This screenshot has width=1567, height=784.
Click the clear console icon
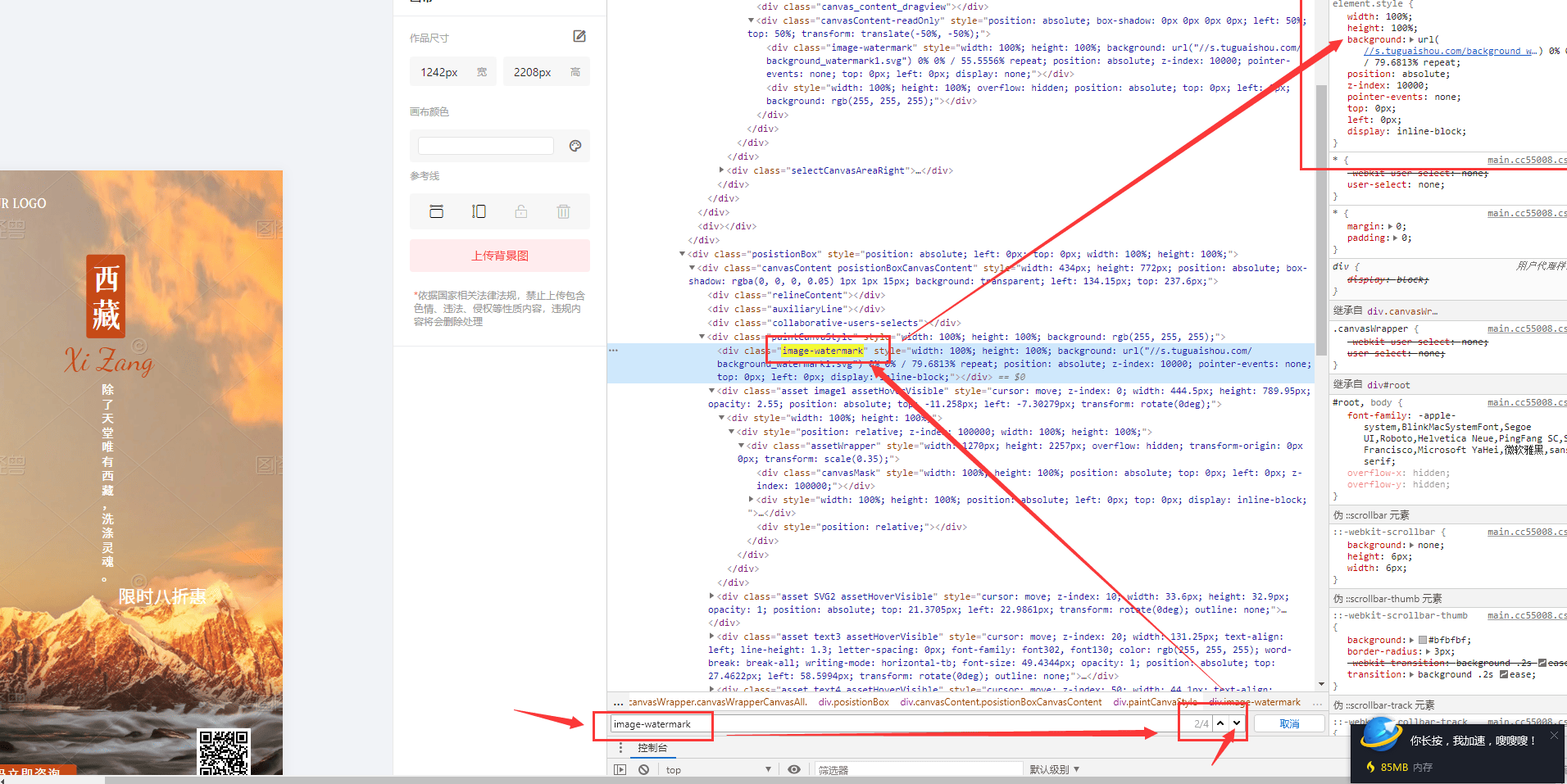644,769
